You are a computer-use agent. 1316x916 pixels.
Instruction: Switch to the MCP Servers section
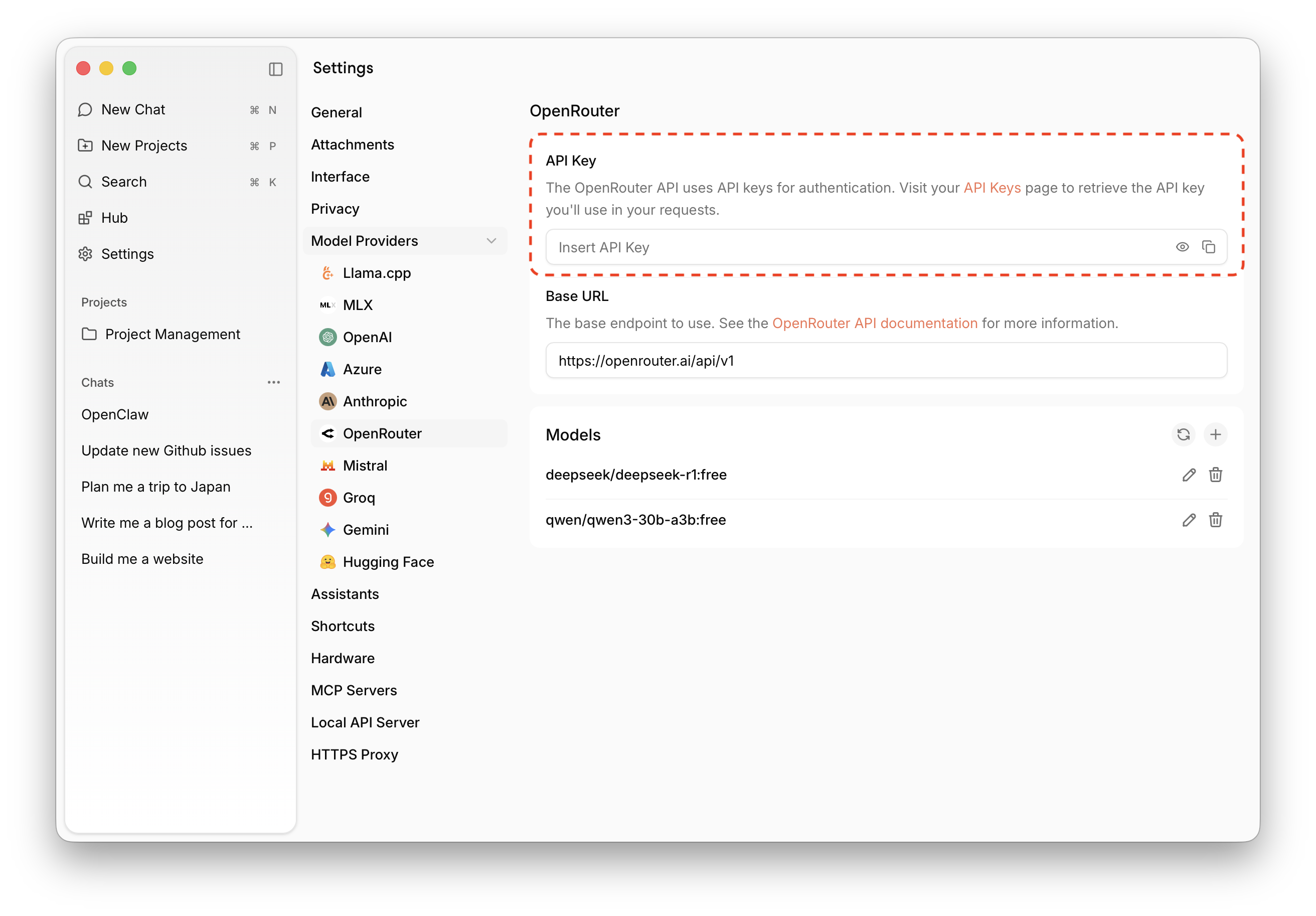354,690
